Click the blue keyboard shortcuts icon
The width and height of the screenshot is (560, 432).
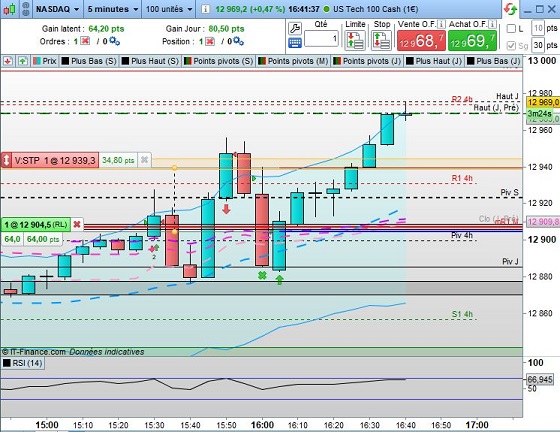pyautogui.click(x=295, y=43)
